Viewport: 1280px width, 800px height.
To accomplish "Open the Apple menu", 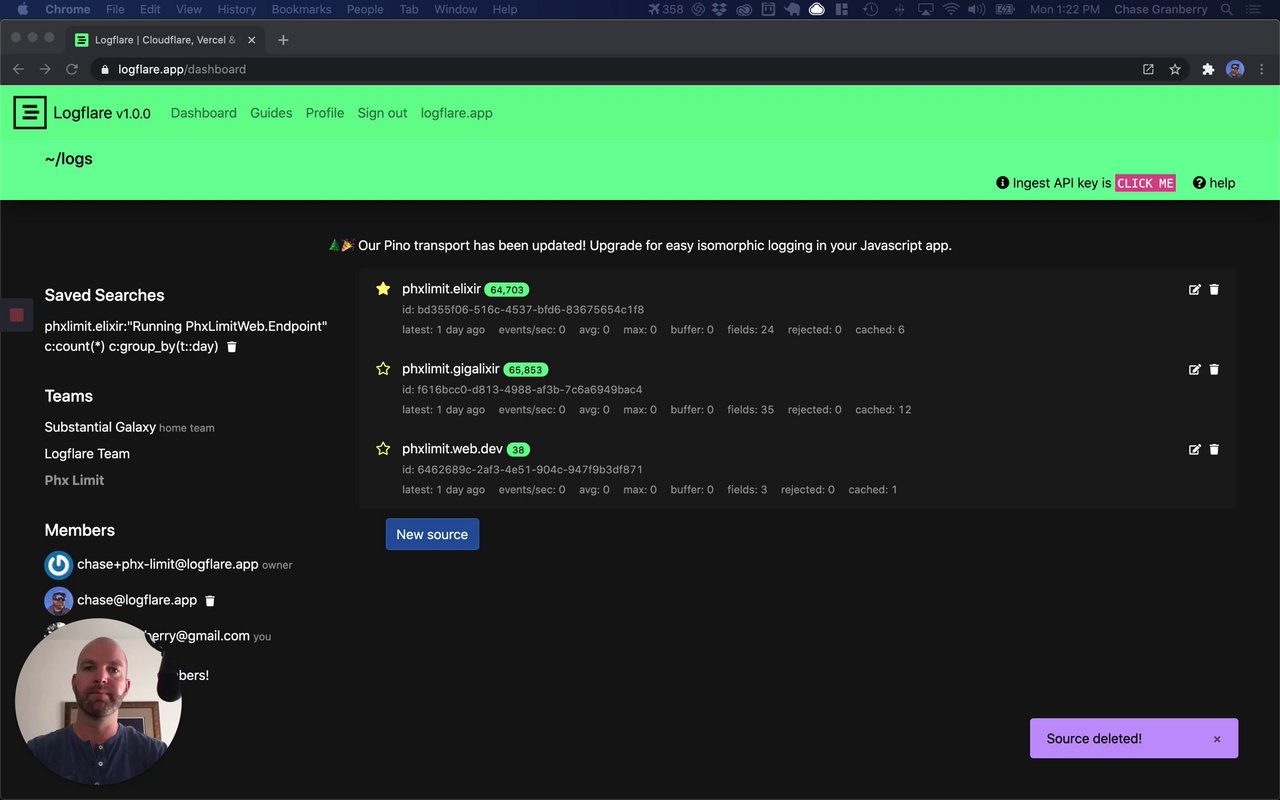I will point(22,9).
